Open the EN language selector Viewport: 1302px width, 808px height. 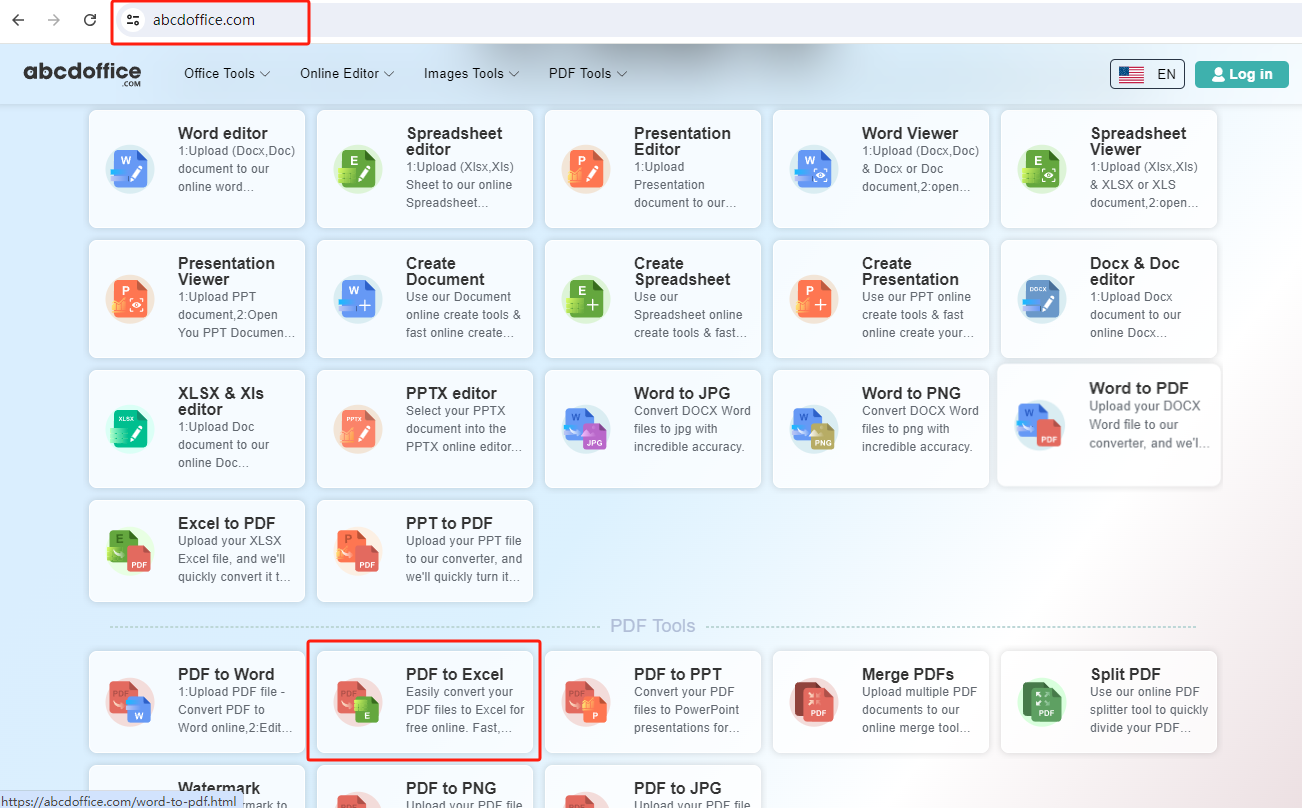[1147, 74]
